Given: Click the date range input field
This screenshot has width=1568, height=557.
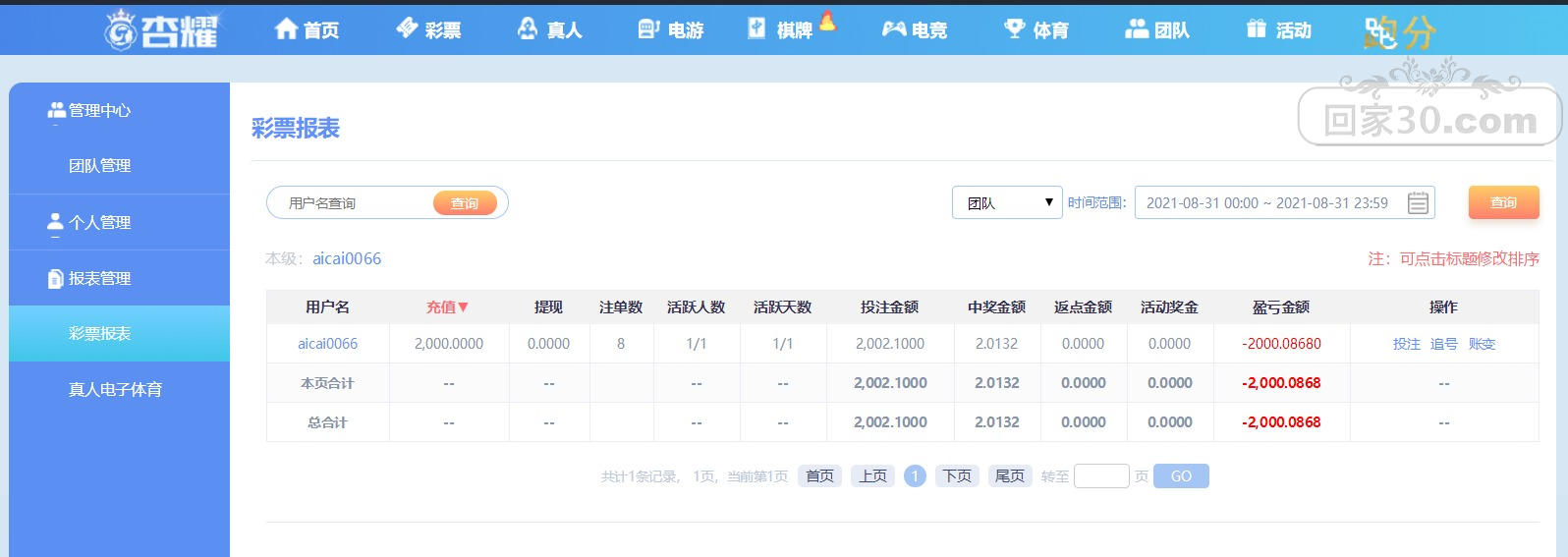Looking at the screenshot, I should [x=1284, y=202].
